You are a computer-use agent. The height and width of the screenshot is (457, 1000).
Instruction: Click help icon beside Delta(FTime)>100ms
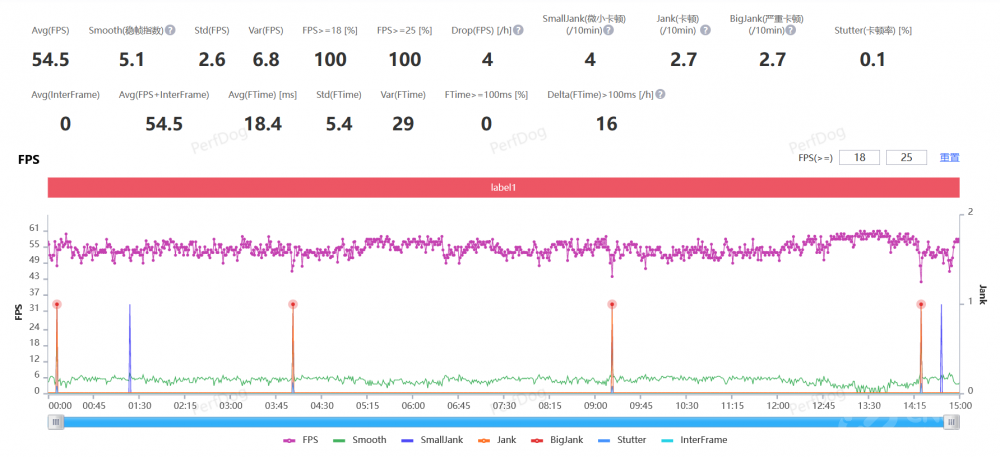click(661, 94)
